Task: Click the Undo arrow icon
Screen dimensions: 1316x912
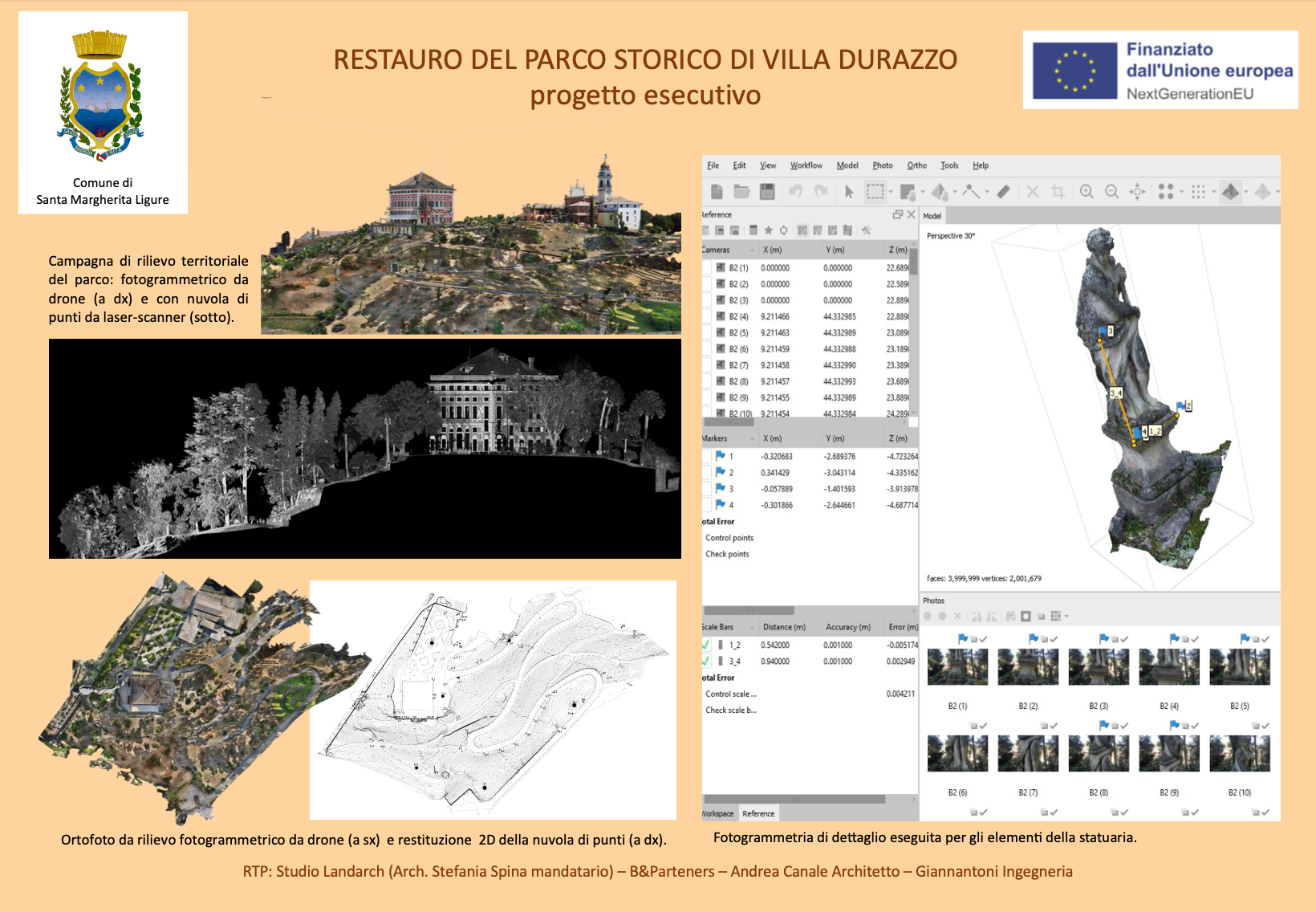Action: [x=795, y=191]
